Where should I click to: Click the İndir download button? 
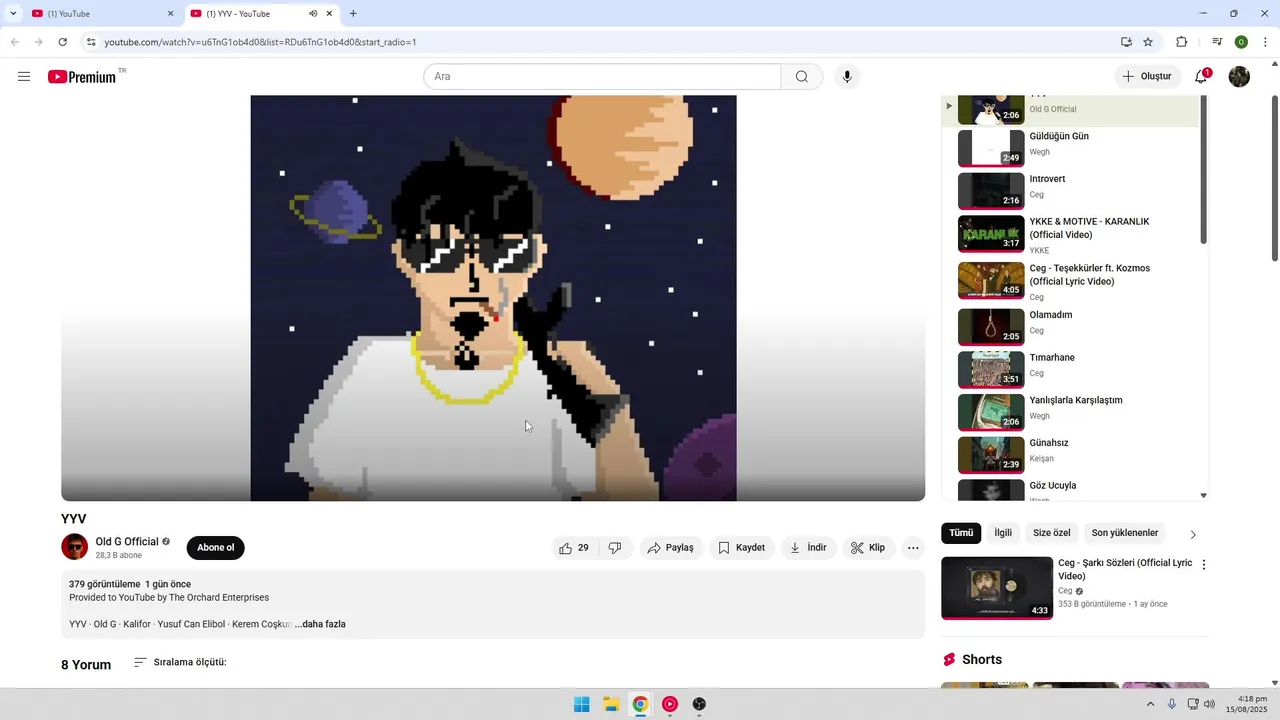pyautogui.click(x=808, y=548)
